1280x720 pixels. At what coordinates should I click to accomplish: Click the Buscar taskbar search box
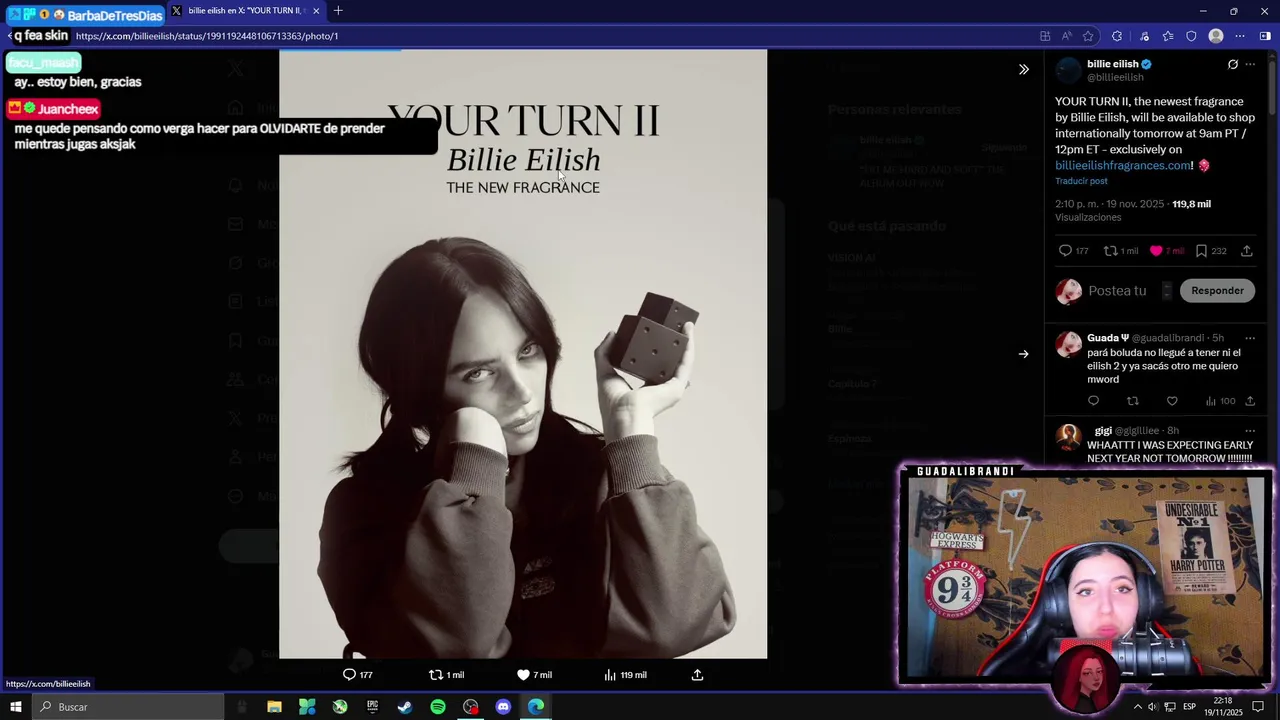tap(128, 707)
